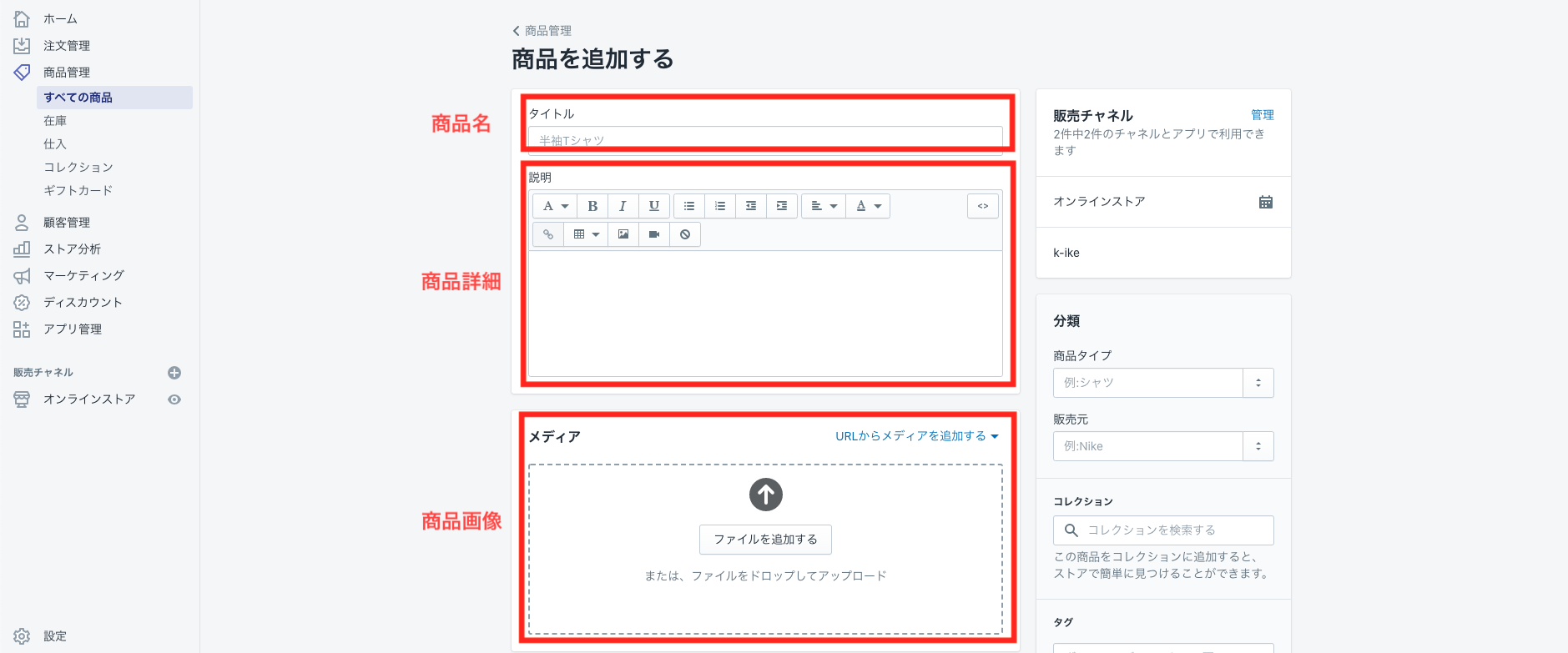This screenshot has height=653, width=1568.
Task: Click the products tag icon
Action: pyautogui.click(x=22, y=72)
